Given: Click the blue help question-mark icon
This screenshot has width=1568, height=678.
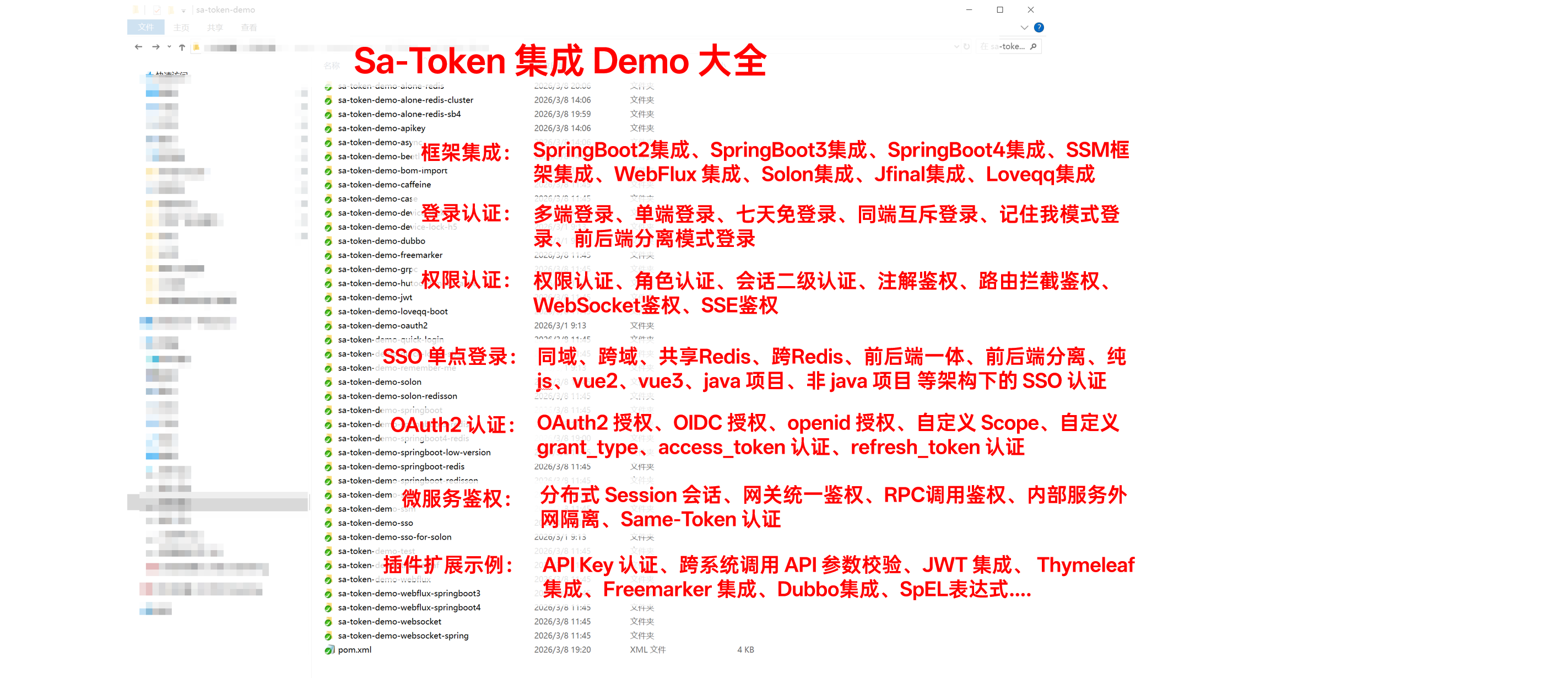Looking at the screenshot, I should (1039, 28).
